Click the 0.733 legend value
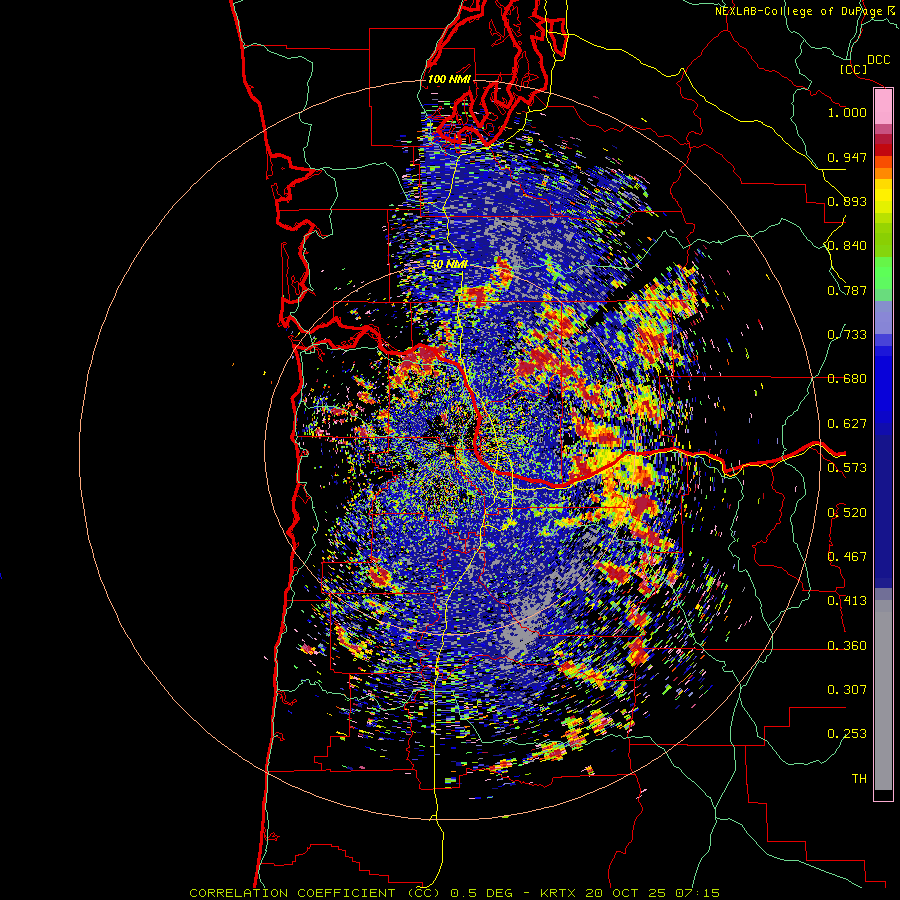The width and height of the screenshot is (900, 900). 847,335
